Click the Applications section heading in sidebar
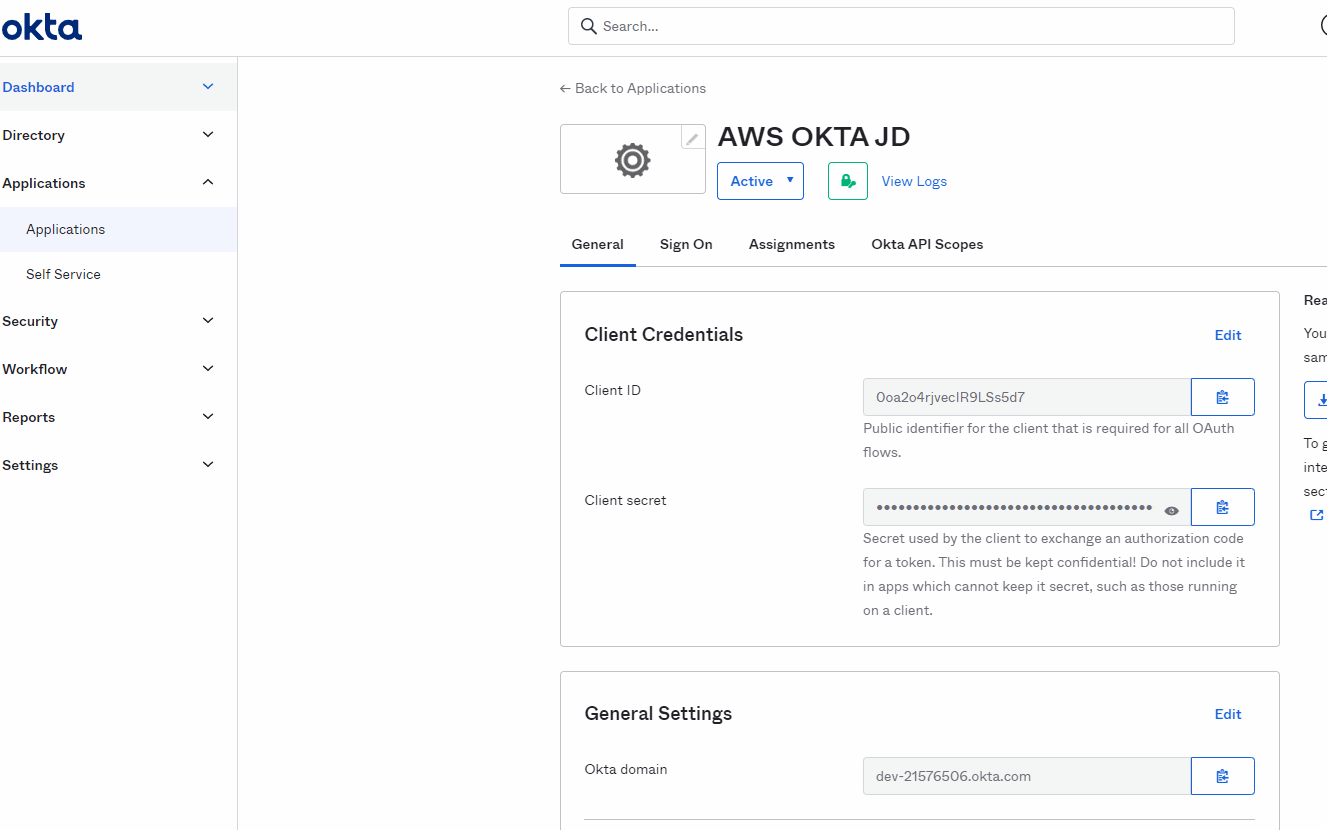The width and height of the screenshot is (1327, 830). tap(44, 183)
